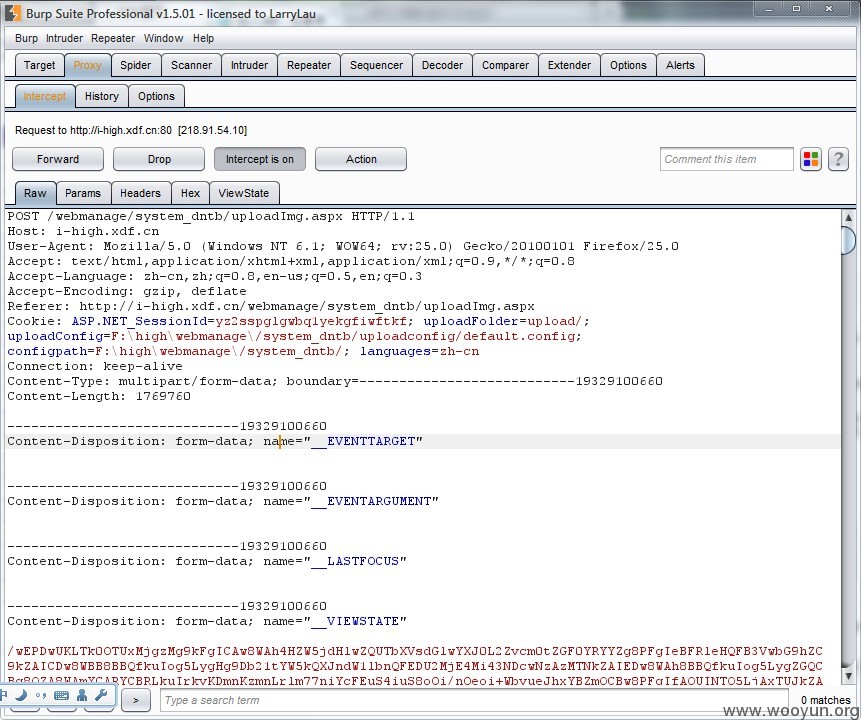Open the Help menu
Screen dimensions: 861x720
pyautogui.click(x=203, y=38)
